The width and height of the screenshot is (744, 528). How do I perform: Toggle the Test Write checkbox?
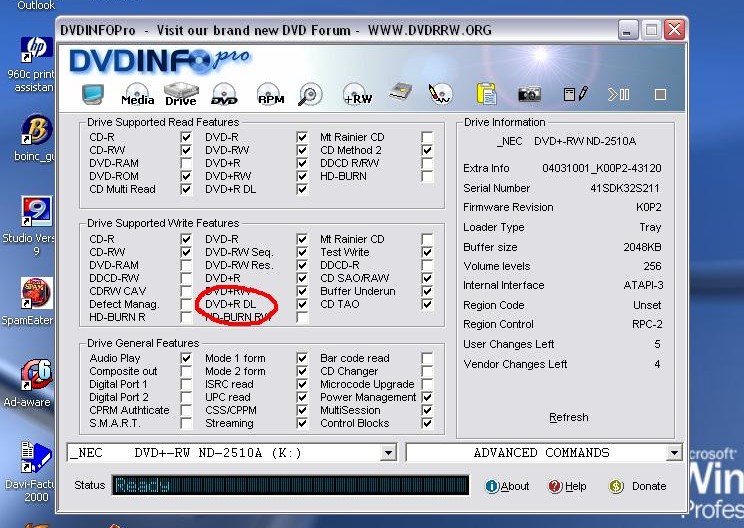tap(427, 252)
